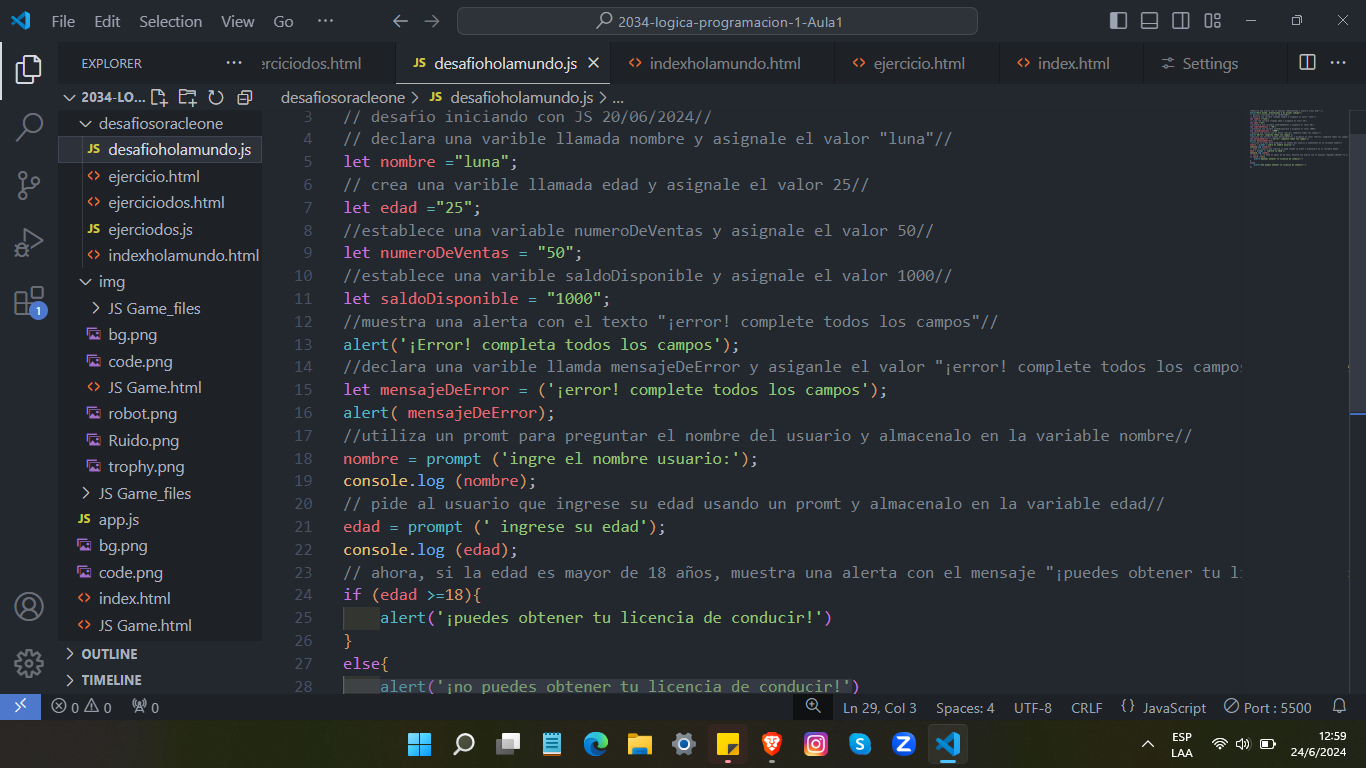Toggle primary side bar layout
Screen dimensions: 1366x768
(x=1119, y=21)
